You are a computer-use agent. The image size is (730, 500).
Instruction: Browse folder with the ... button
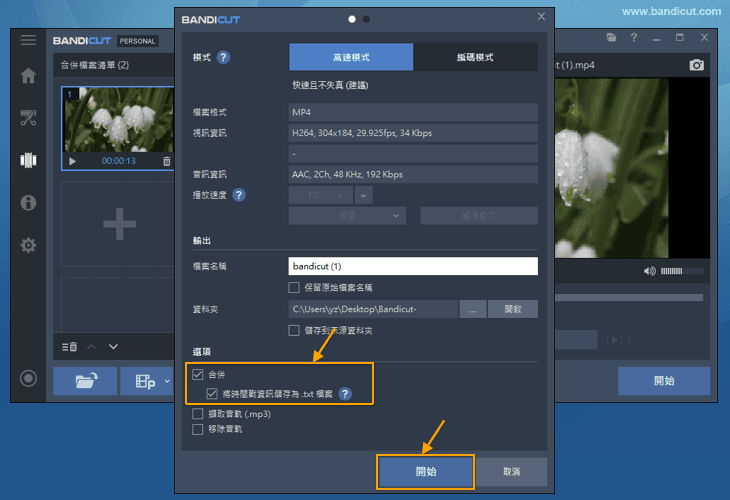(x=473, y=309)
